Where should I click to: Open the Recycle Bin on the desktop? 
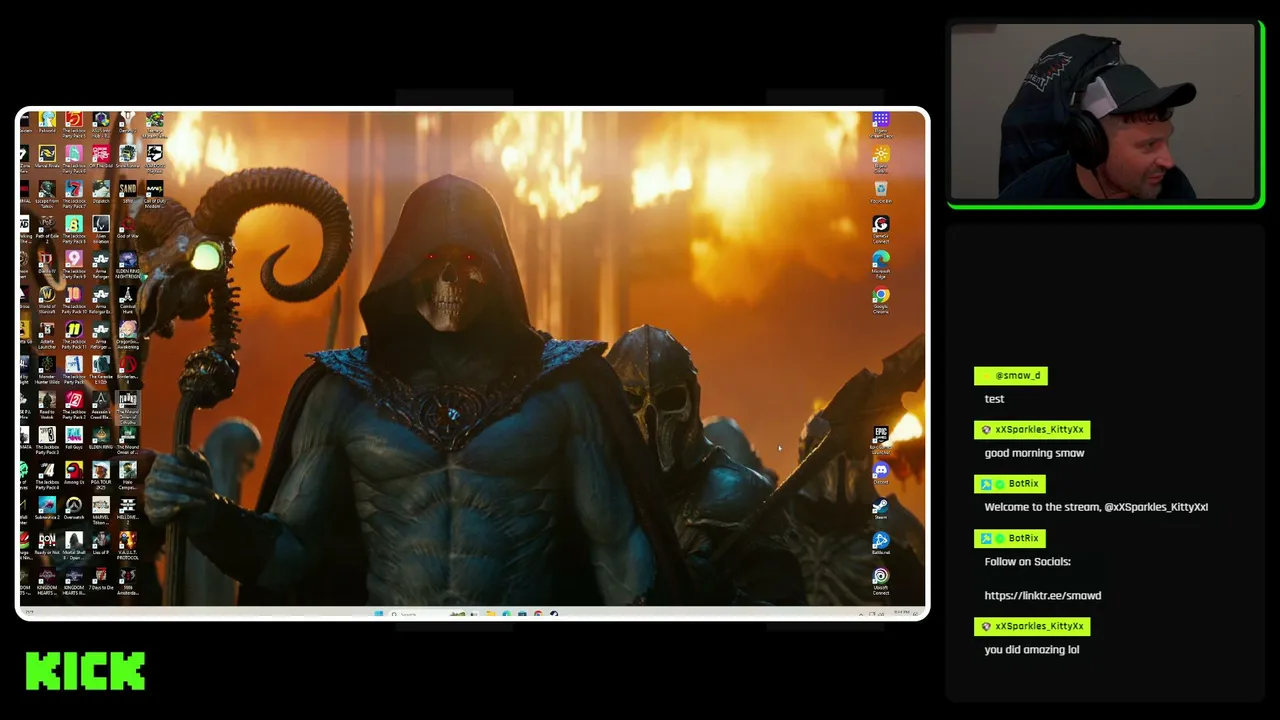pyautogui.click(x=881, y=192)
